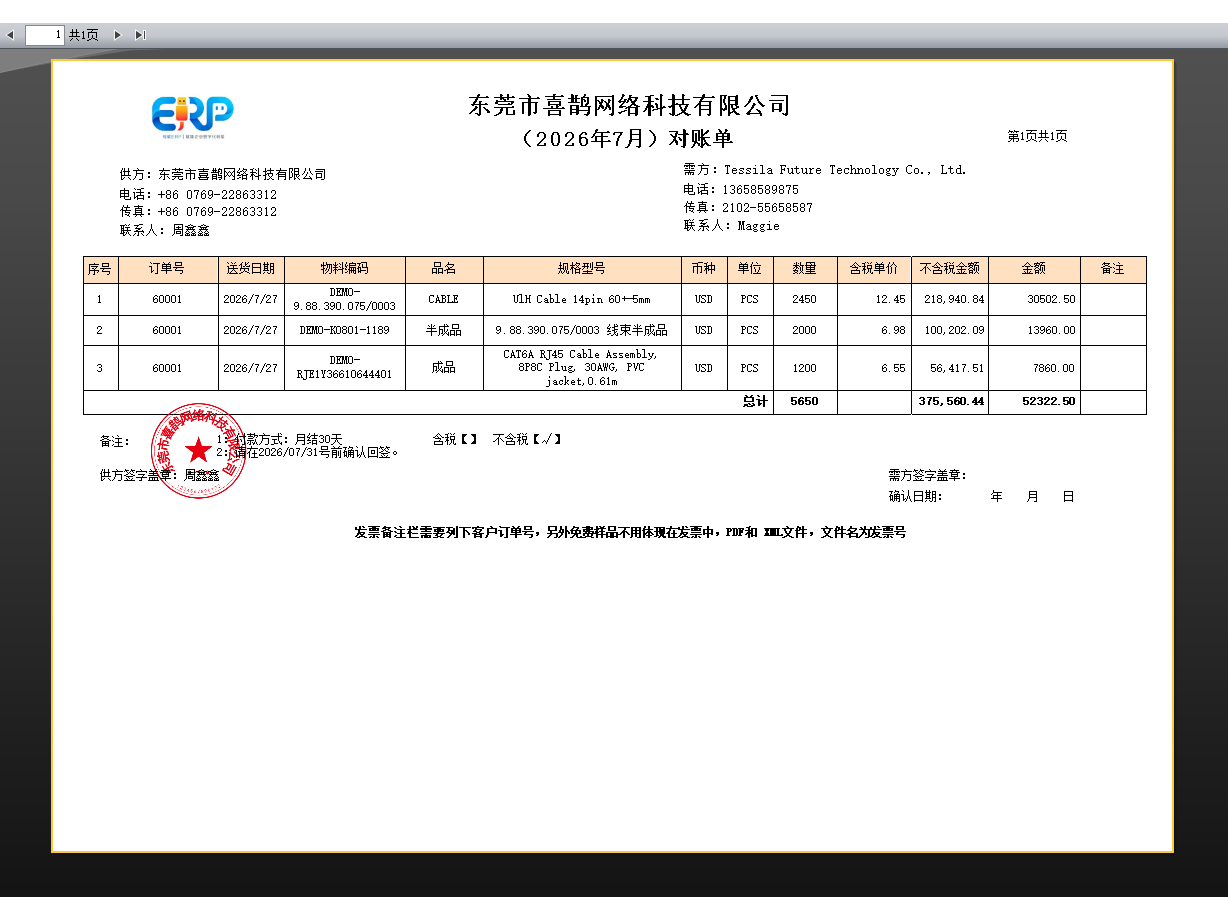Click the 不含税金额 column header
This screenshot has height=897, width=1228.
click(950, 269)
